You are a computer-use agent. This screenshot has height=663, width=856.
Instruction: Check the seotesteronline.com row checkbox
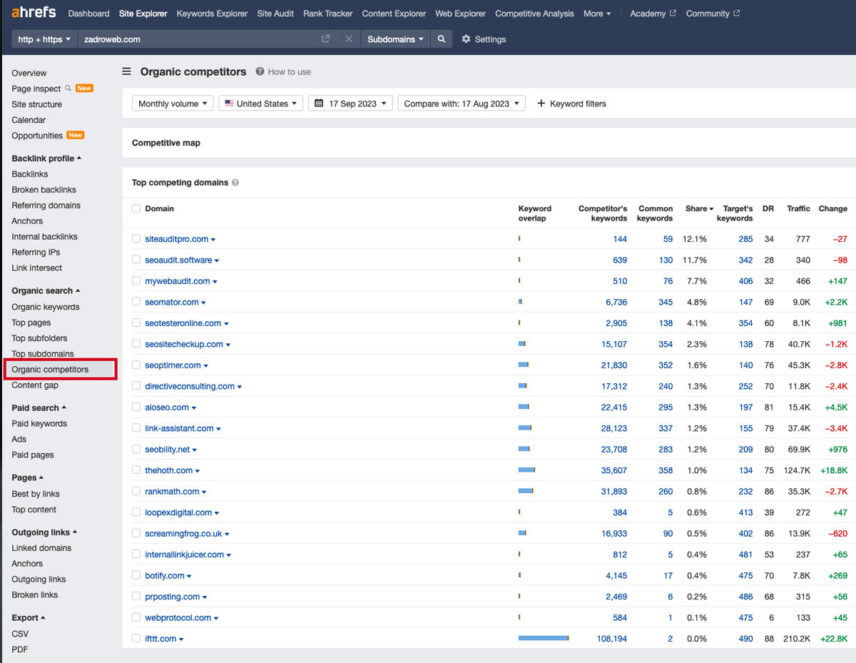[x=136, y=323]
